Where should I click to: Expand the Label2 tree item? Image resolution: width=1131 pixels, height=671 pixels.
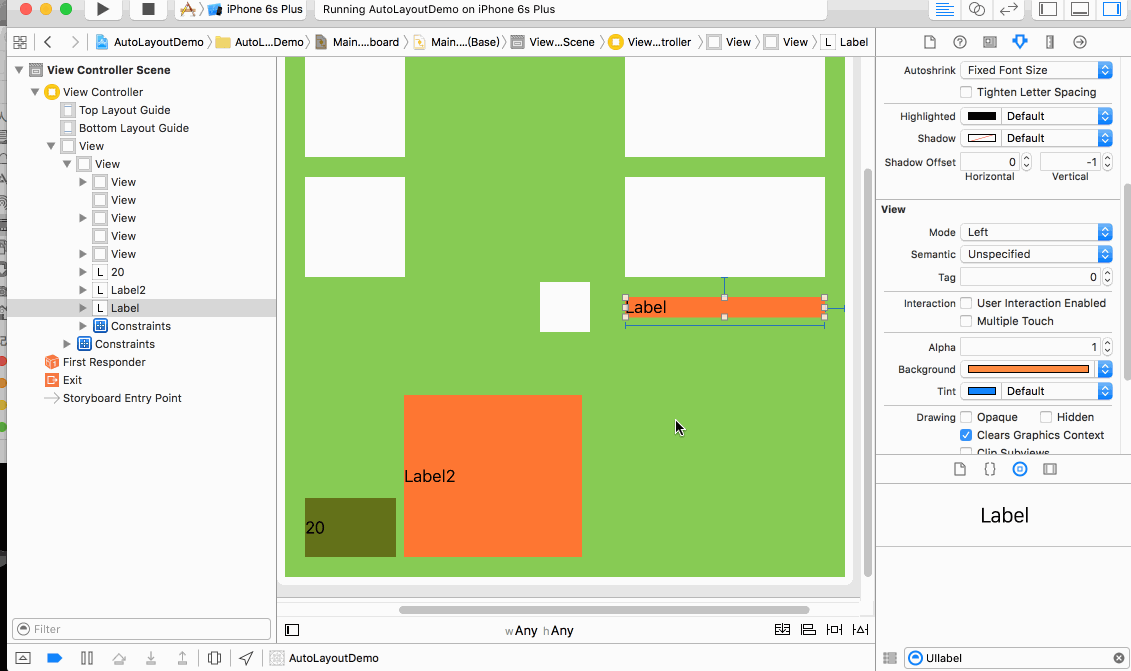click(x=83, y=290)
